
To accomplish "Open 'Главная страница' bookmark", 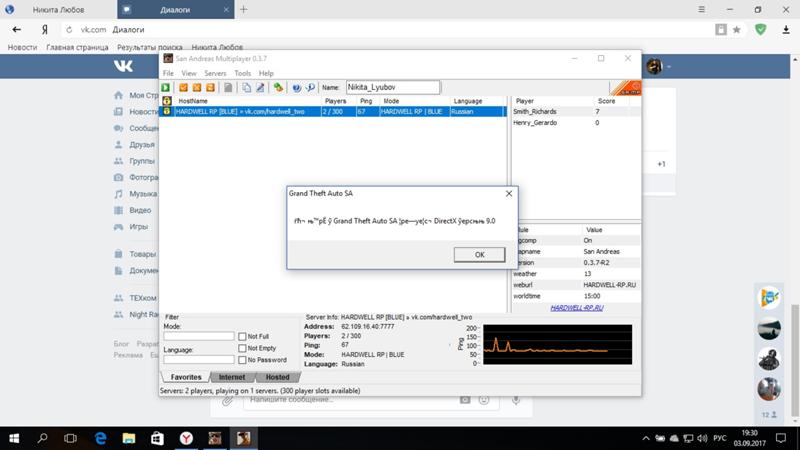I will [x=78, y=47].
